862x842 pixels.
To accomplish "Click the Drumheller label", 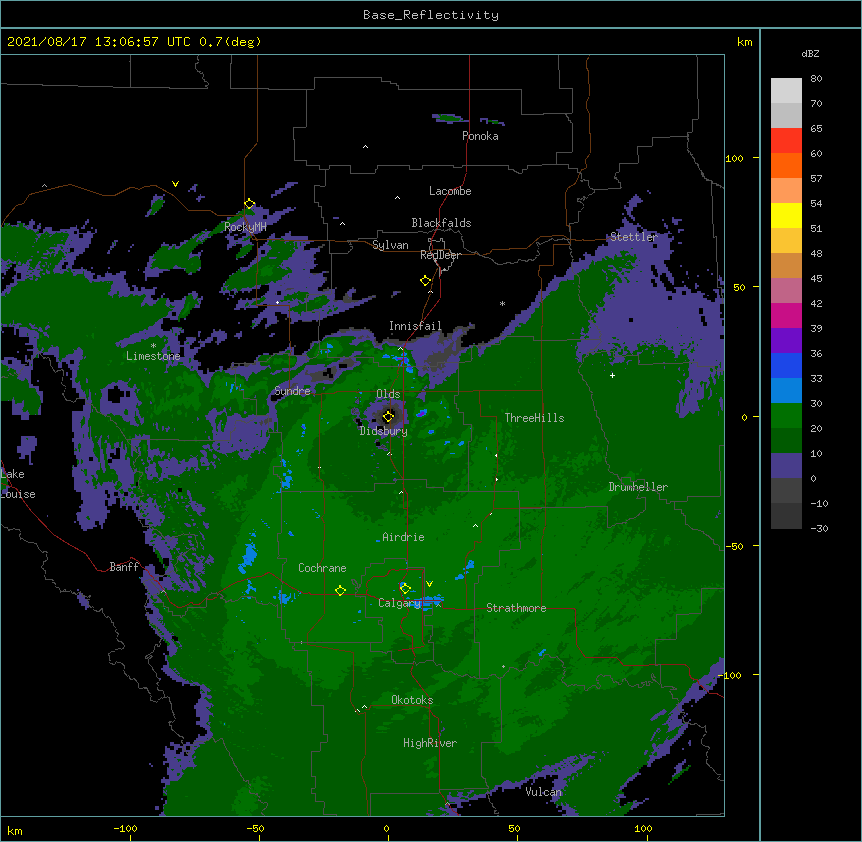I will 638,487.
